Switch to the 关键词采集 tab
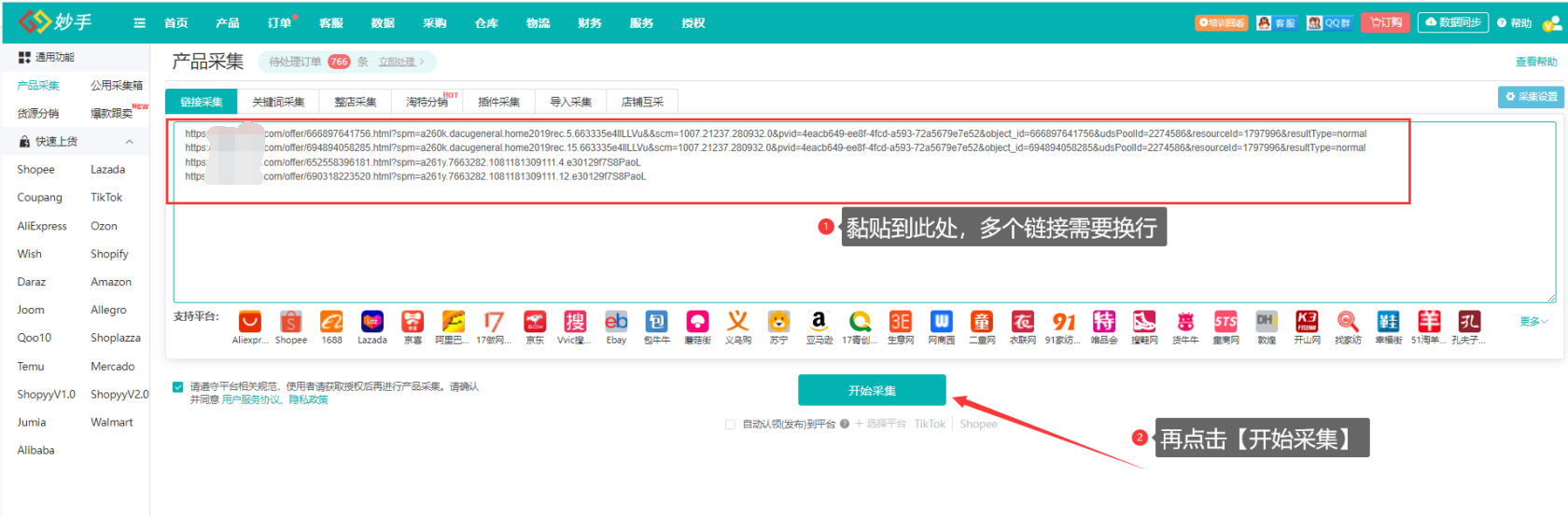The width and height of the screenshot is (1568, 517). (278, 102)
